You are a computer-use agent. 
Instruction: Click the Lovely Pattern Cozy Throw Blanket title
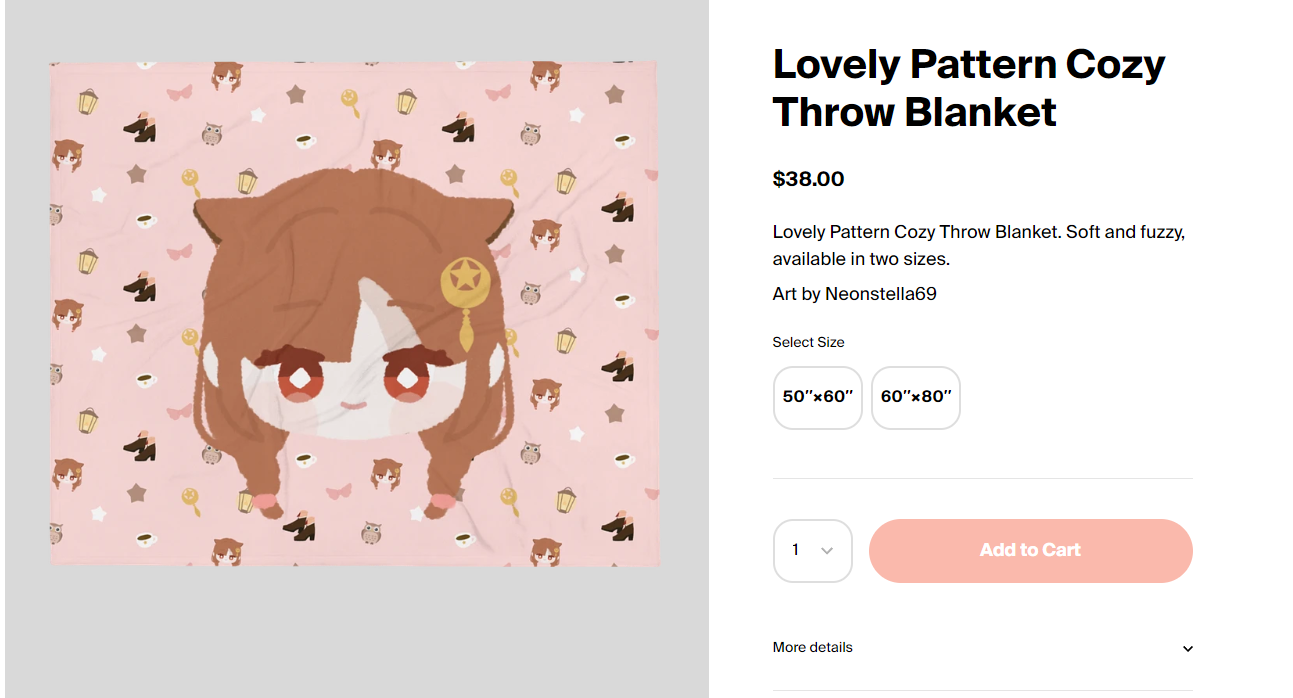click(968, 88)
